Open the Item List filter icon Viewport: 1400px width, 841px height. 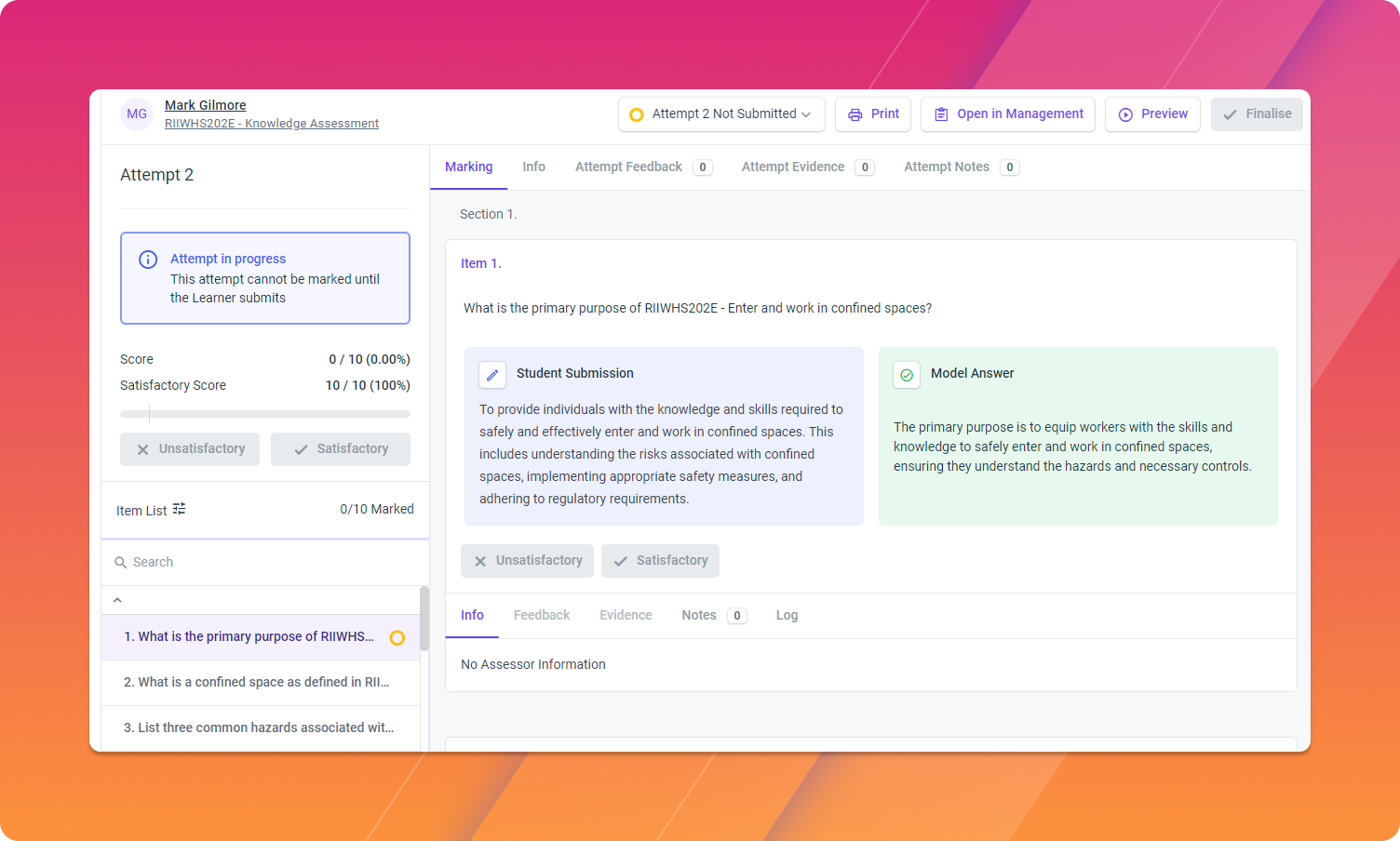coord(179,509)
